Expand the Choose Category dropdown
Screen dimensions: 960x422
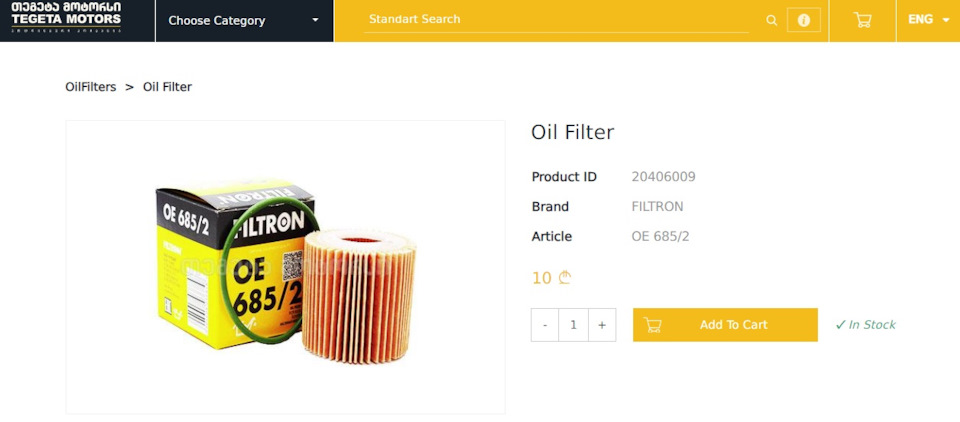point(243,20)
